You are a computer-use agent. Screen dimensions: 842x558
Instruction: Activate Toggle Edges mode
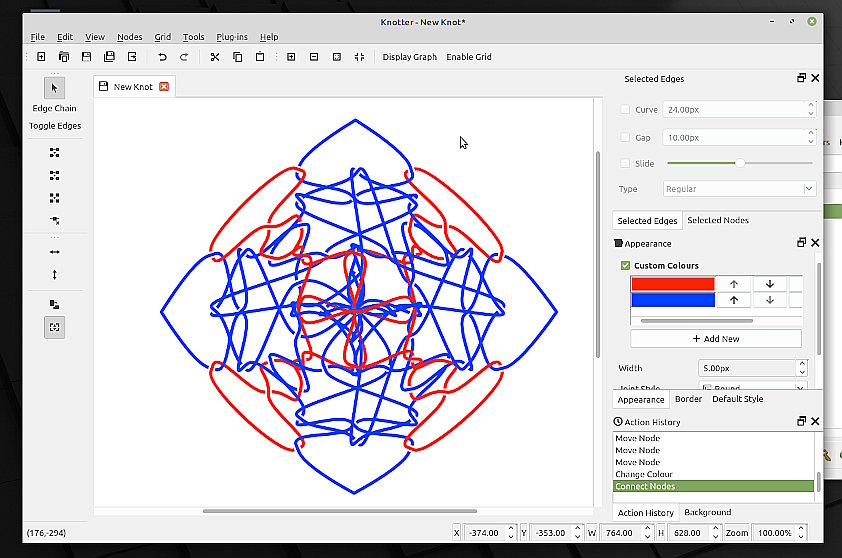[55, 126]
